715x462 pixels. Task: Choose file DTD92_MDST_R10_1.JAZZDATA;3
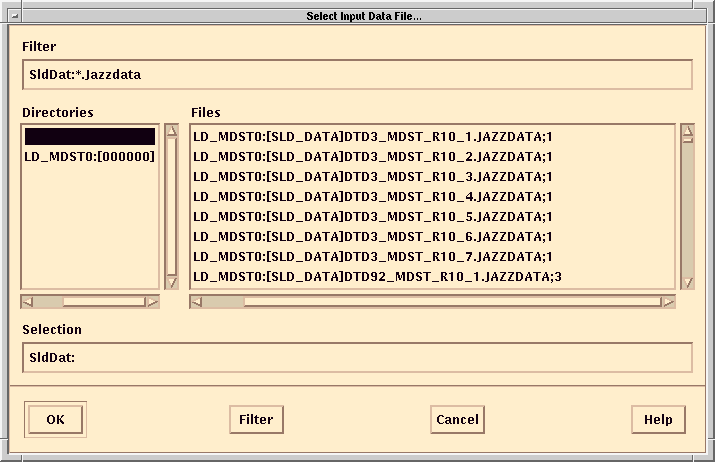point(376,277)
